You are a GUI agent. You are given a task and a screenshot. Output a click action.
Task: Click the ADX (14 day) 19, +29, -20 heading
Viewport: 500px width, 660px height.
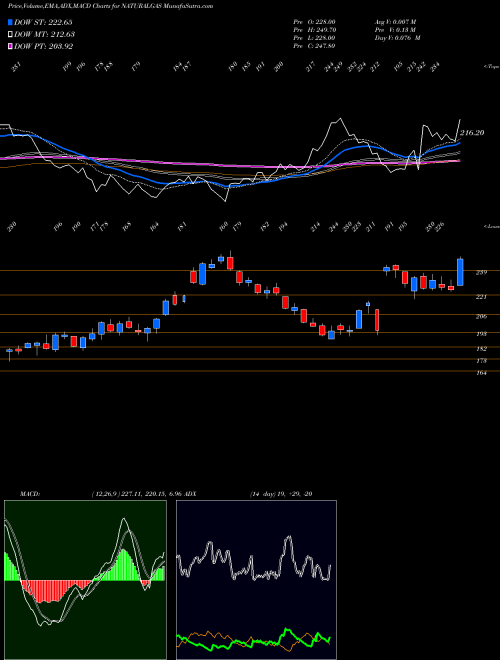(x=246, y=494)
